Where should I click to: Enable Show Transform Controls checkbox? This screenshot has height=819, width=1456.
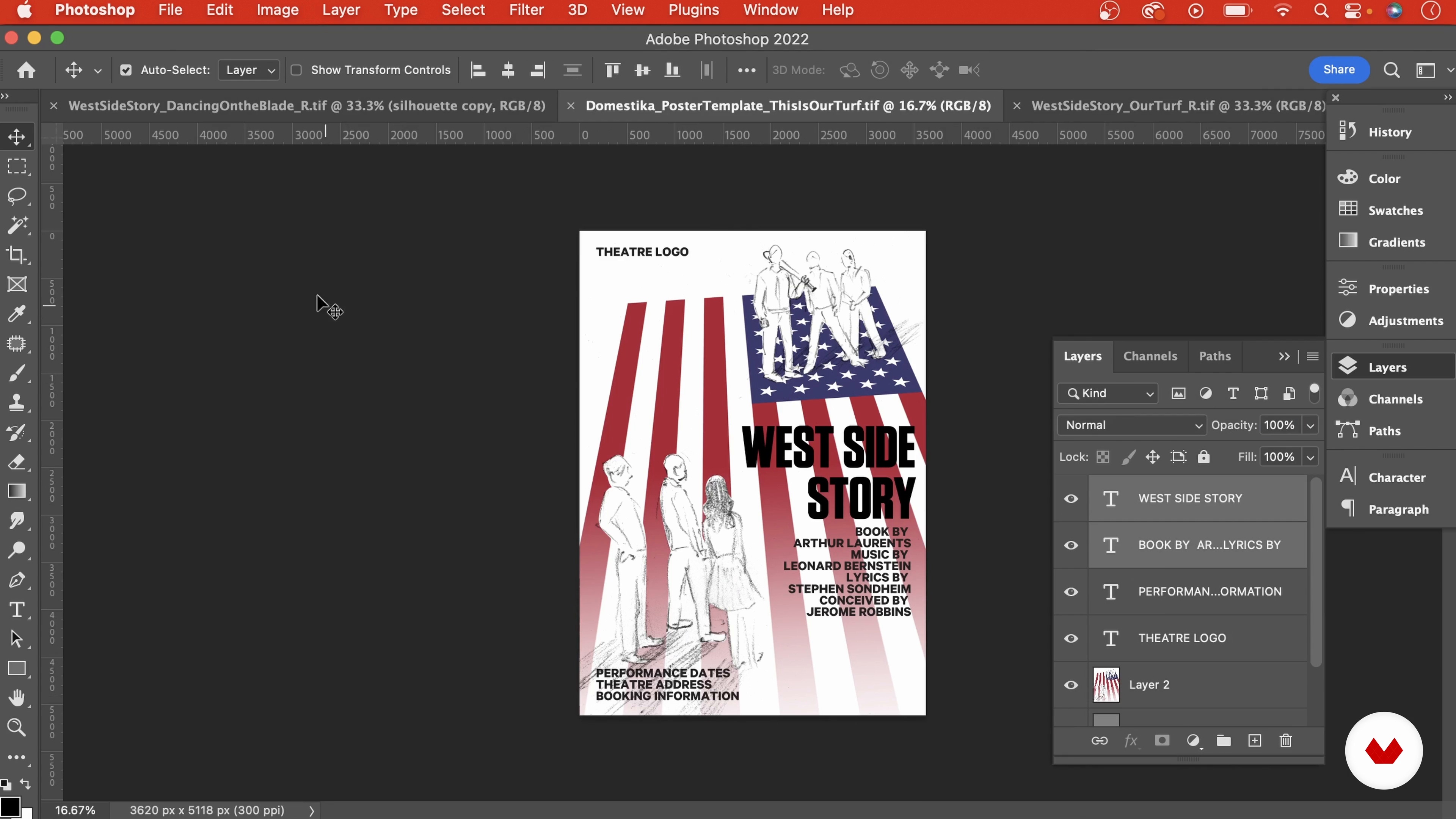tap(296, 70)
